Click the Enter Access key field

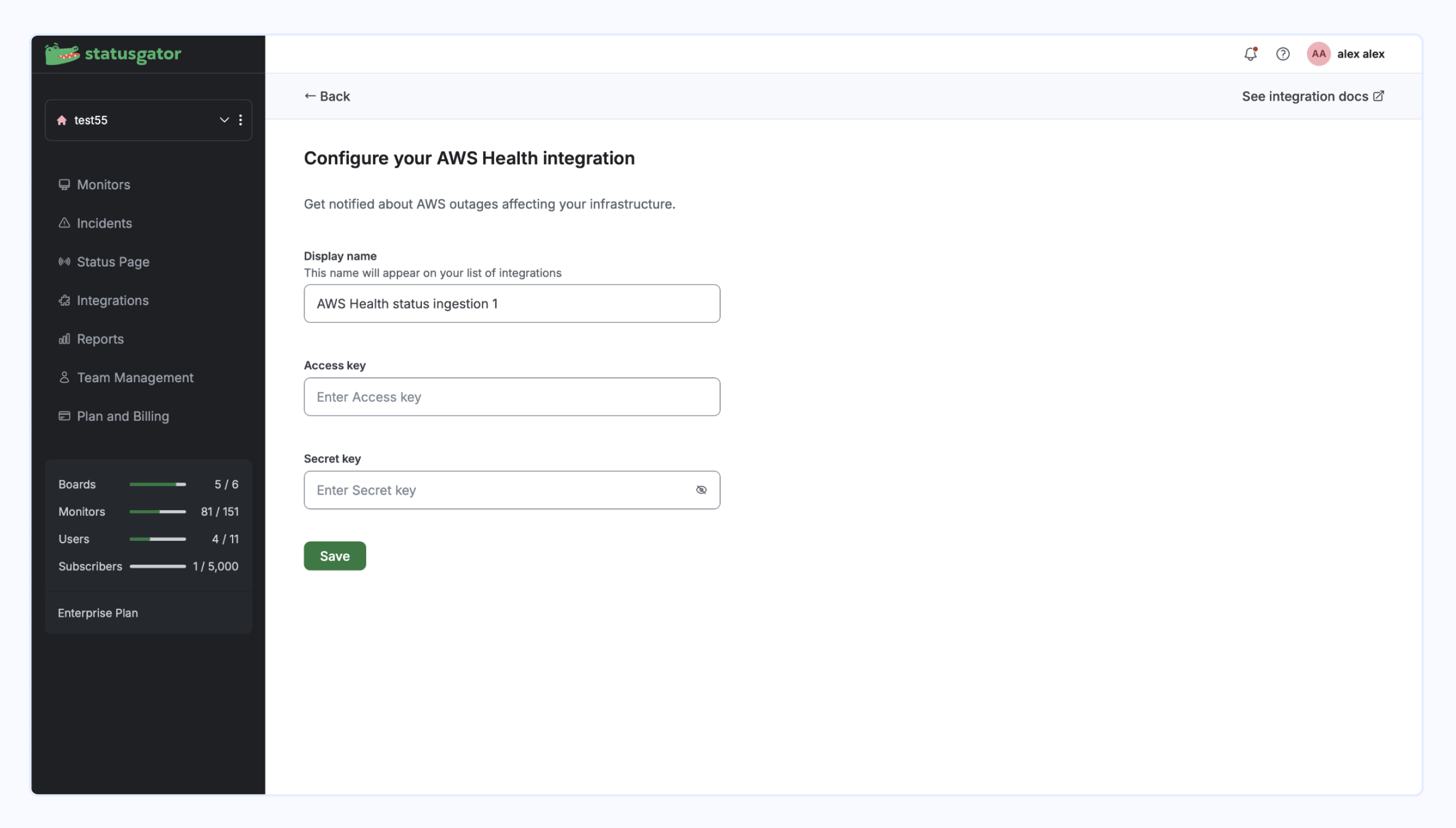point(511,396)
